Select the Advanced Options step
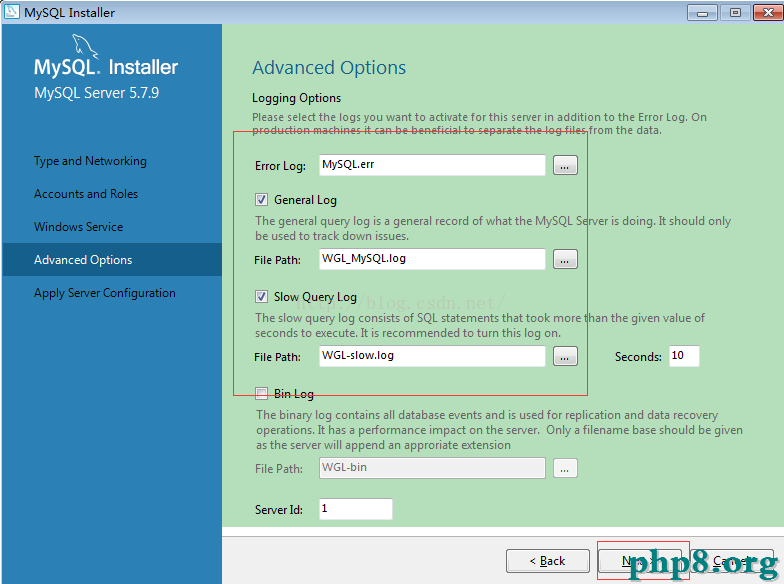Image resolution: width=784 pixels, height=584 pixels. (112, 260)
